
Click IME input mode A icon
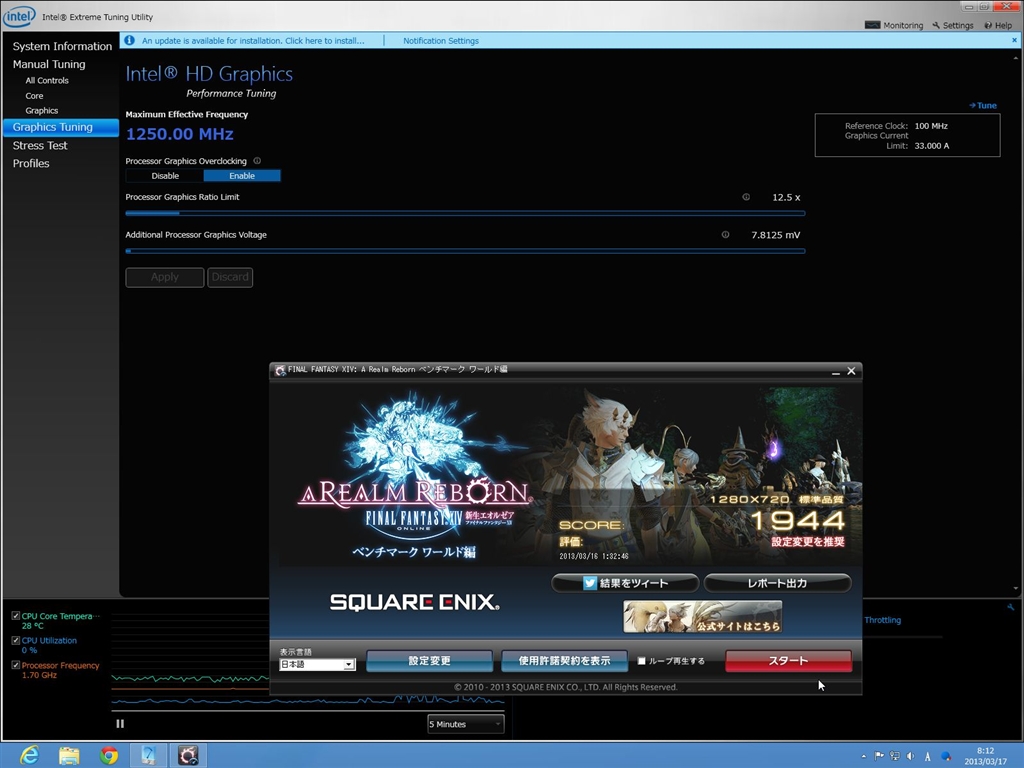[x=927, y=756]
